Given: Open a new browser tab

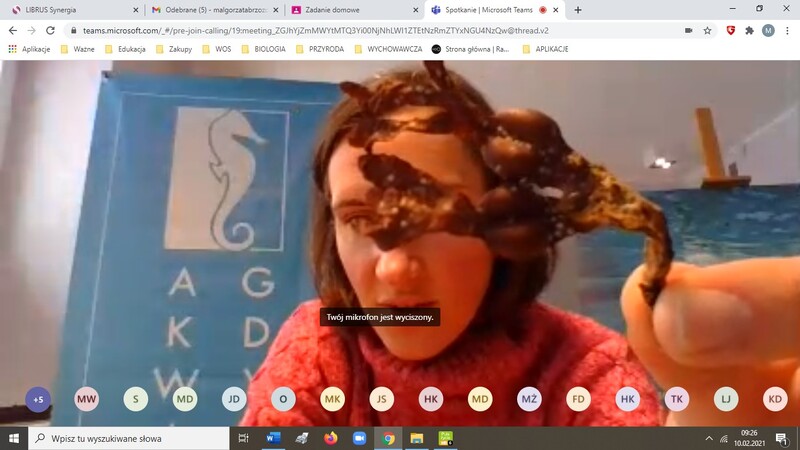Looking at the screenshot, I should (578, 9).
